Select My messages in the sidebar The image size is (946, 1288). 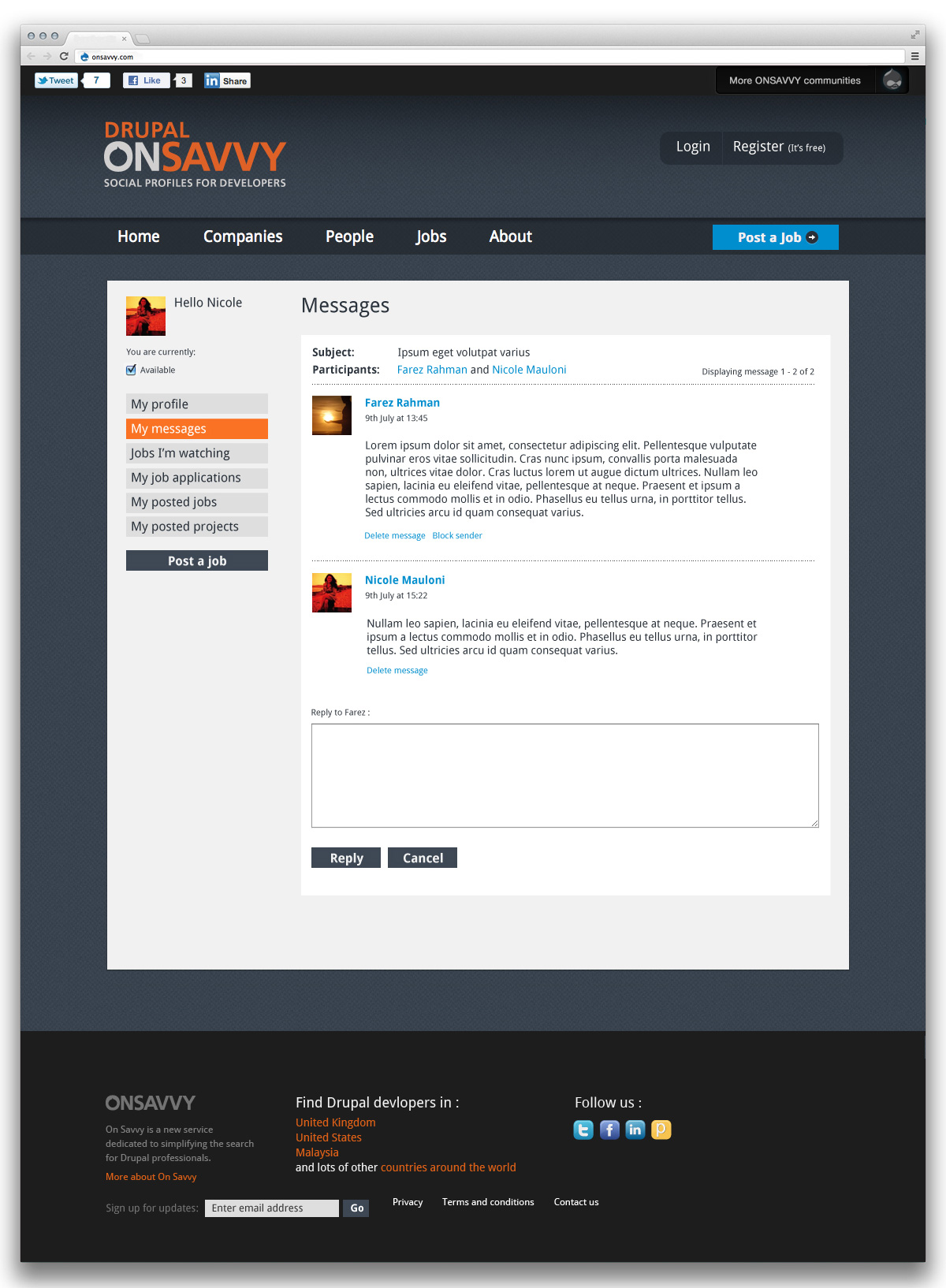197,428
